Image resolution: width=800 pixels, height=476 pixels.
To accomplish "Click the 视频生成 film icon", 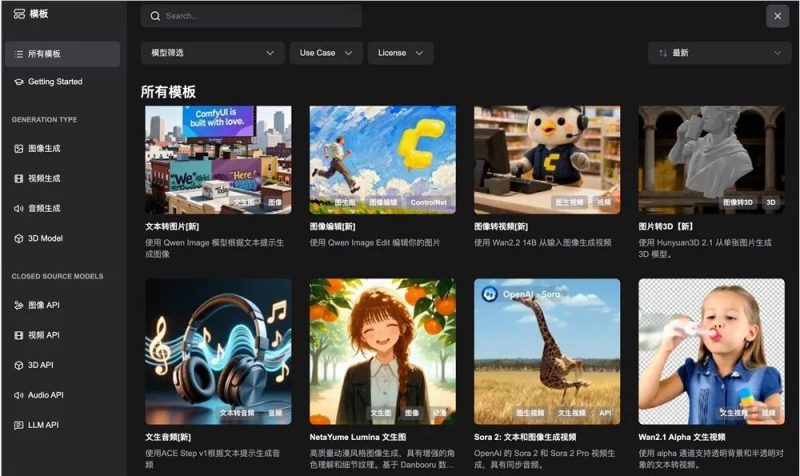I will tap(19, 179).
